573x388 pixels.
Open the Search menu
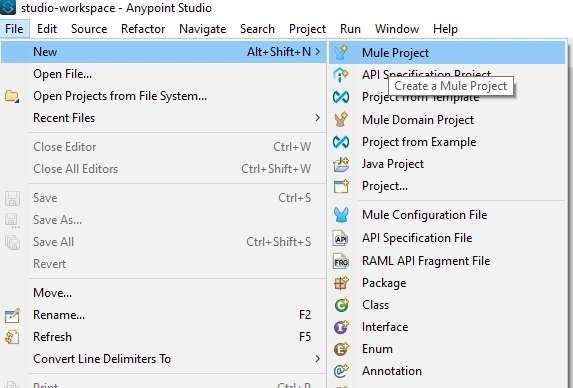click(257, 29)
